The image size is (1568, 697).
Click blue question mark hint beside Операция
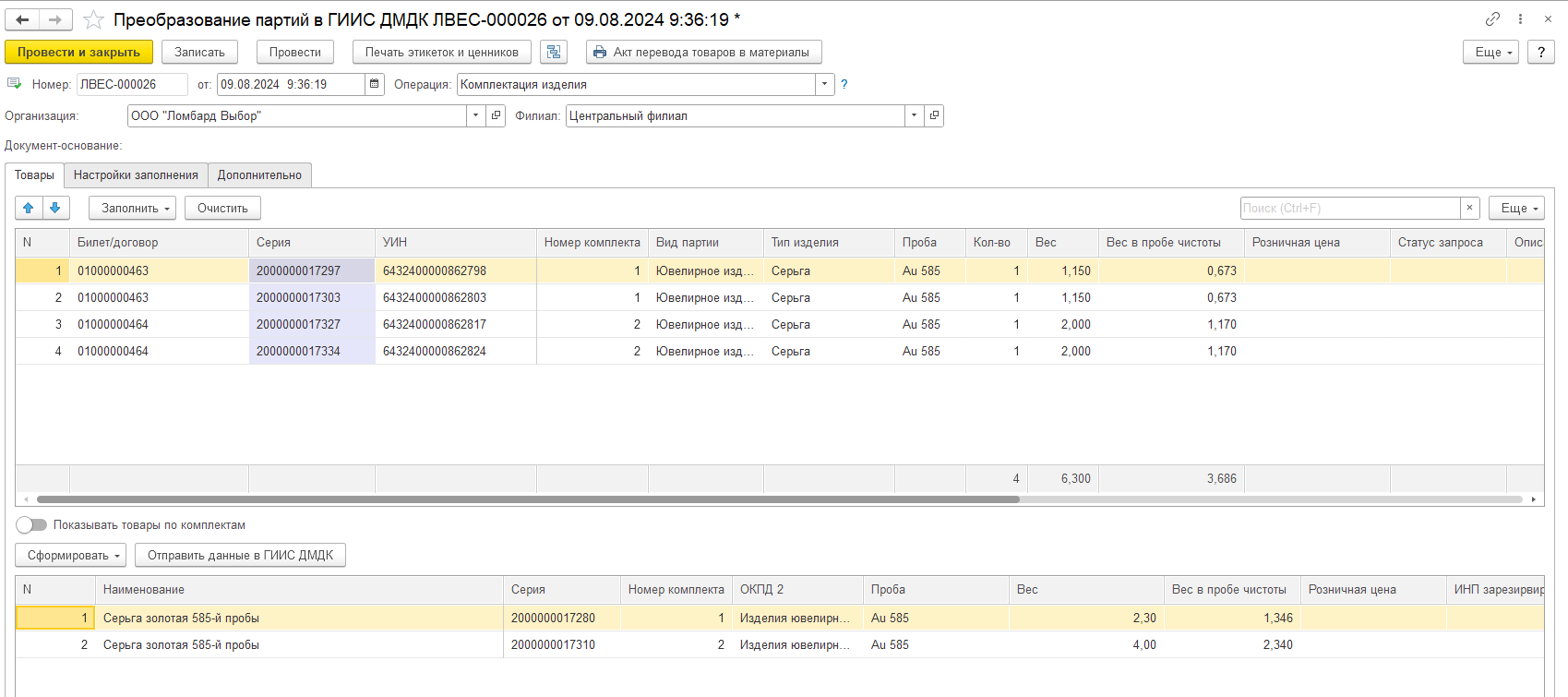(844, 84)
